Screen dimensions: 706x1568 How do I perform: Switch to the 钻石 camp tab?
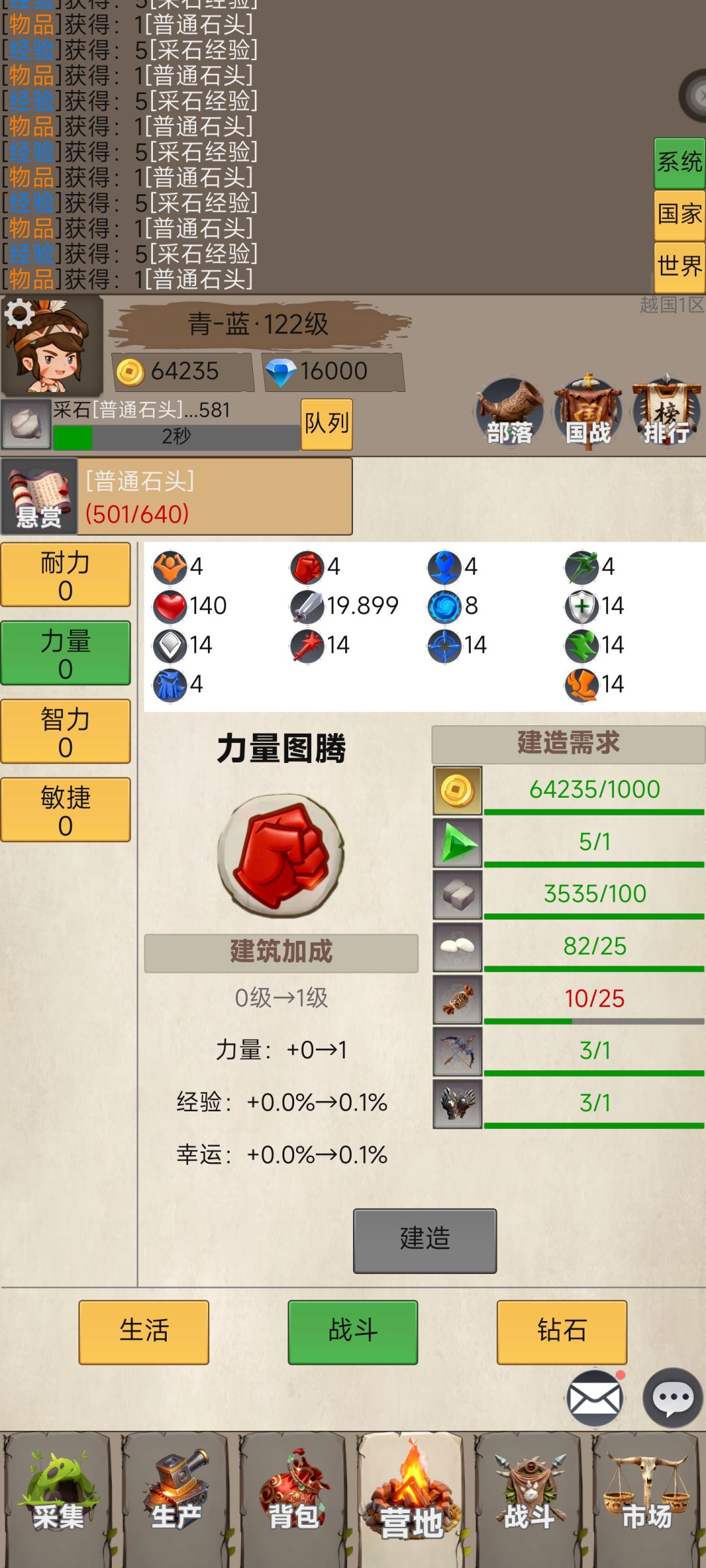coord(562,1332)
